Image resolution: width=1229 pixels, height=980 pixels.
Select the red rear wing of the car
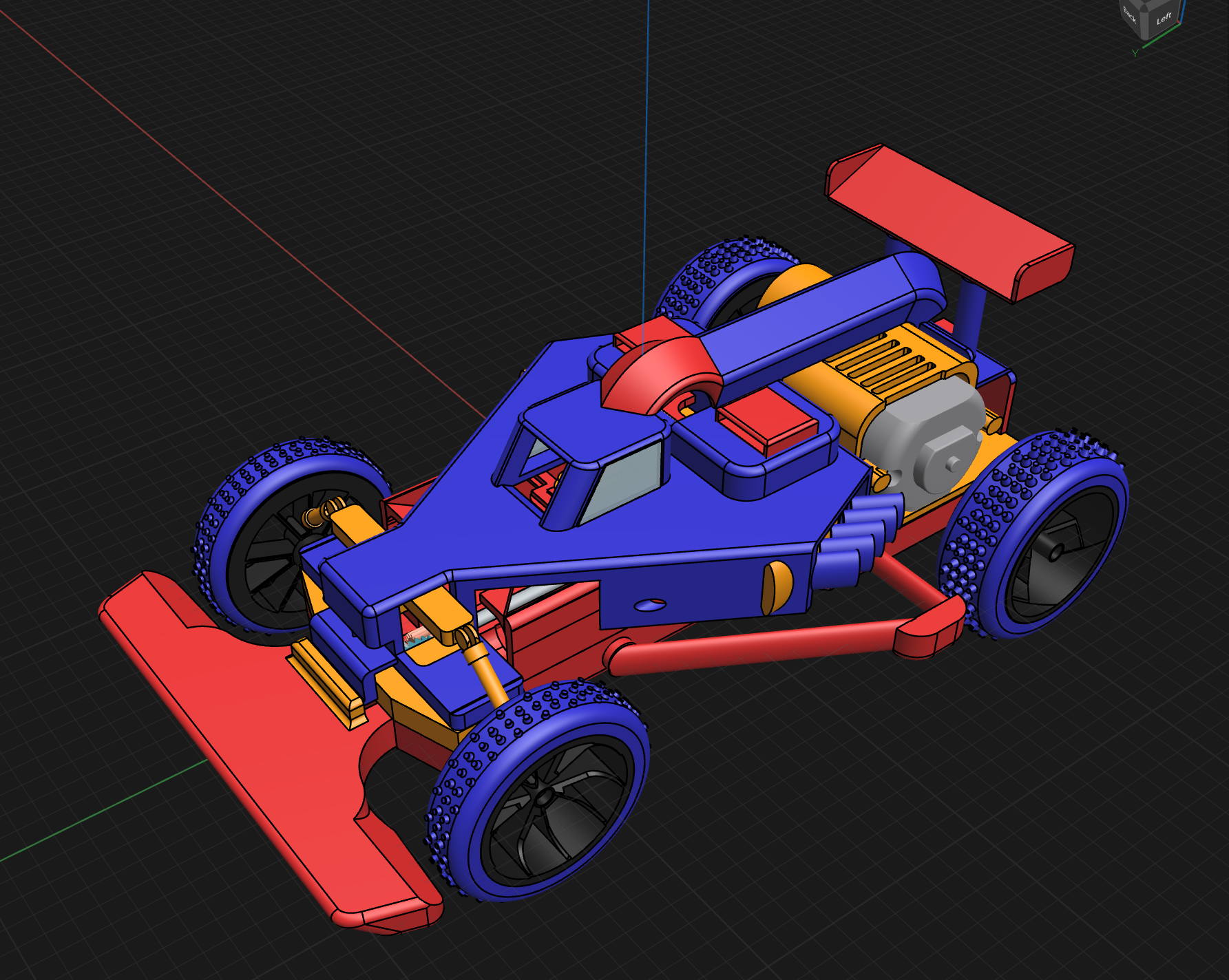[x=951, y=223]
